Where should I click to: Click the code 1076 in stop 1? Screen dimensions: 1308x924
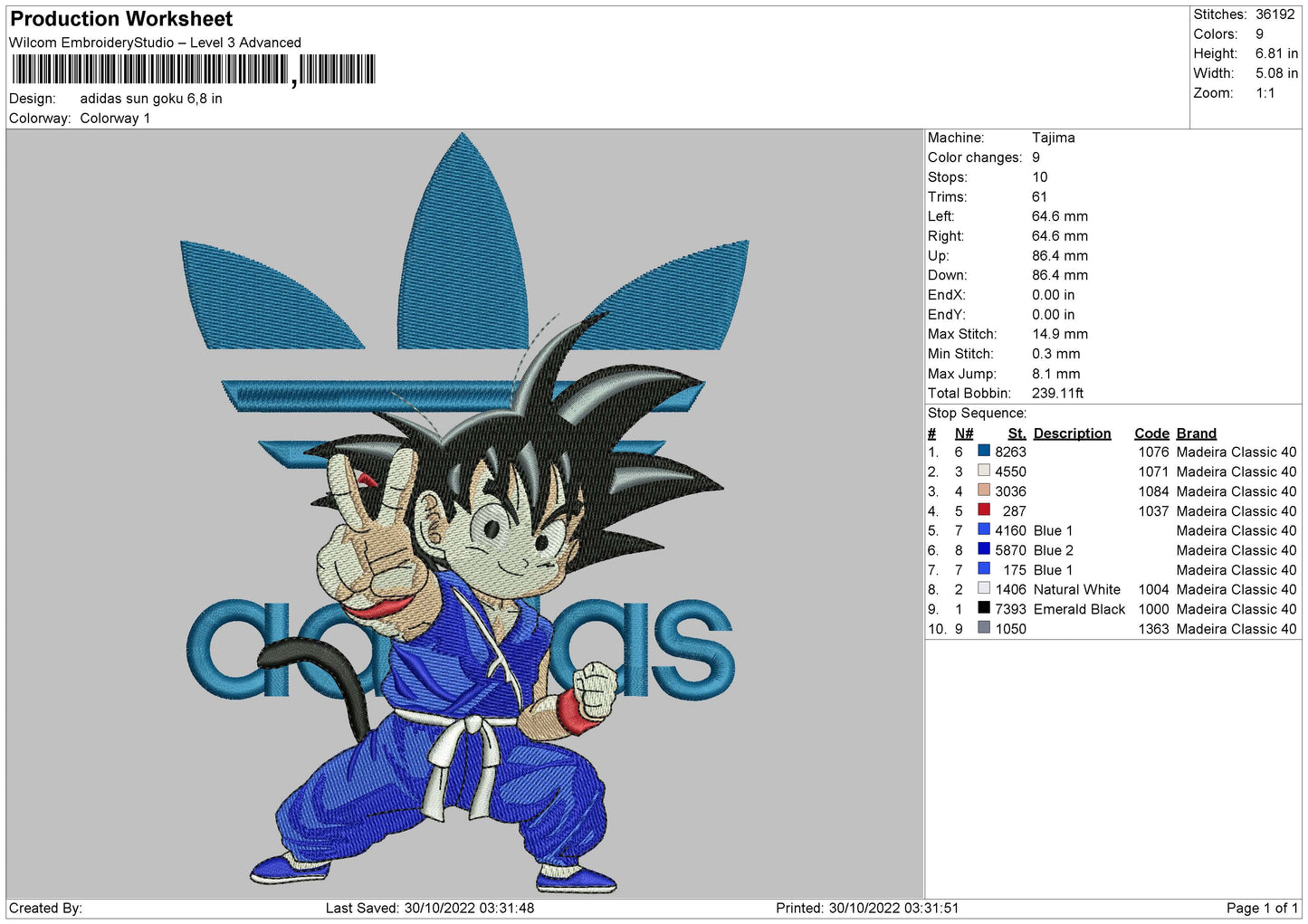click(x=1154, y=452)
